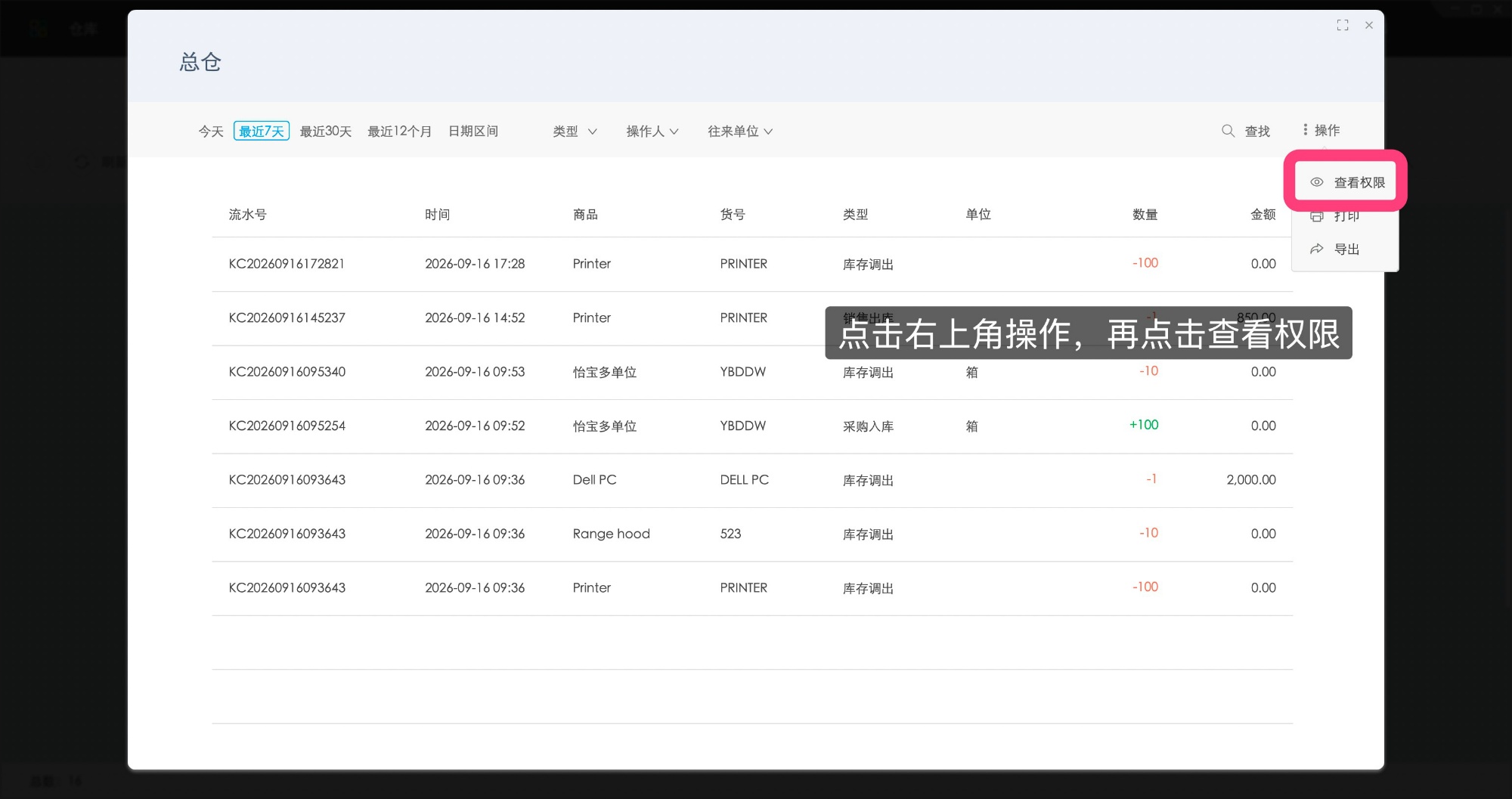
Task: Click the timestamp 2026-09-16 17:28
Action: pyautogui.click(x=475, y=264)
